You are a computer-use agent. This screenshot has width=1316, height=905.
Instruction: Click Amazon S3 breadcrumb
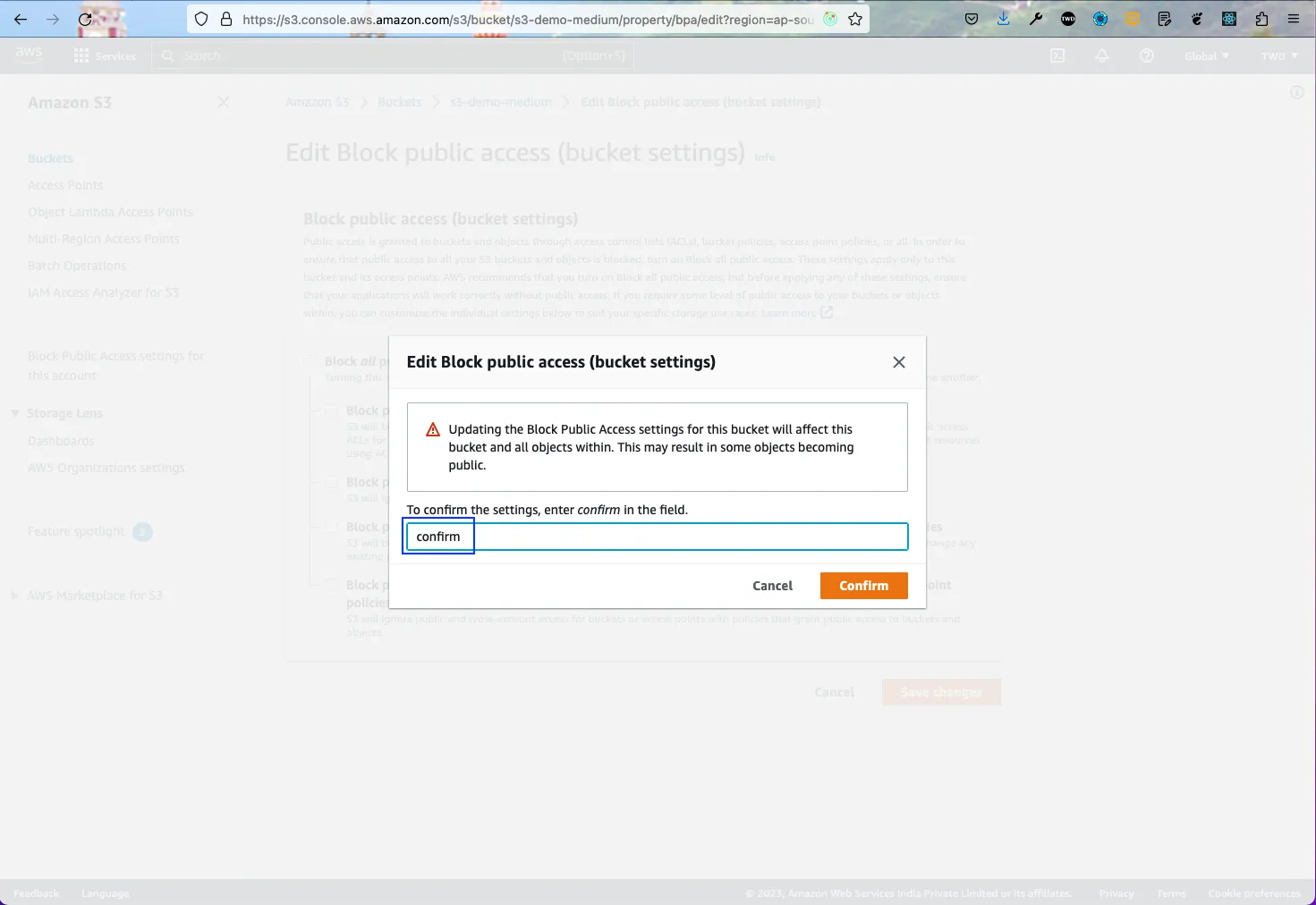pos(318,102)
